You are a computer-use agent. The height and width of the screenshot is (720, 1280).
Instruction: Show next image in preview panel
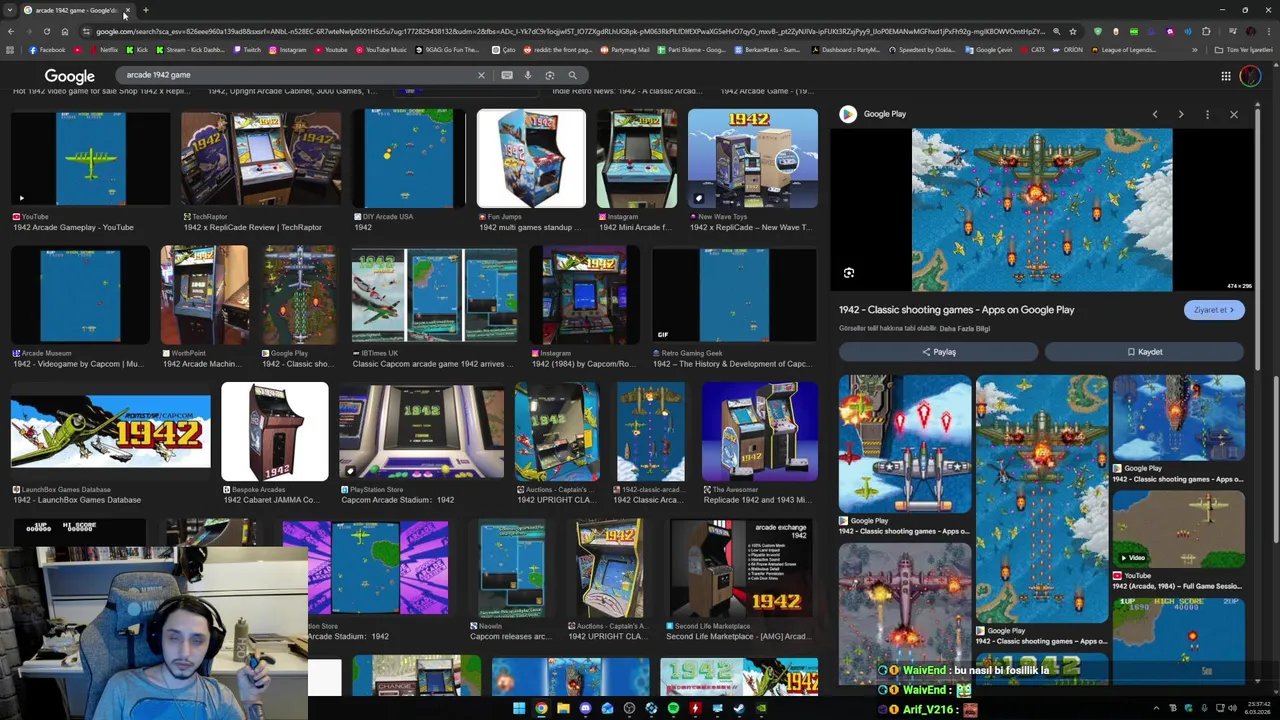(1181, 114)
